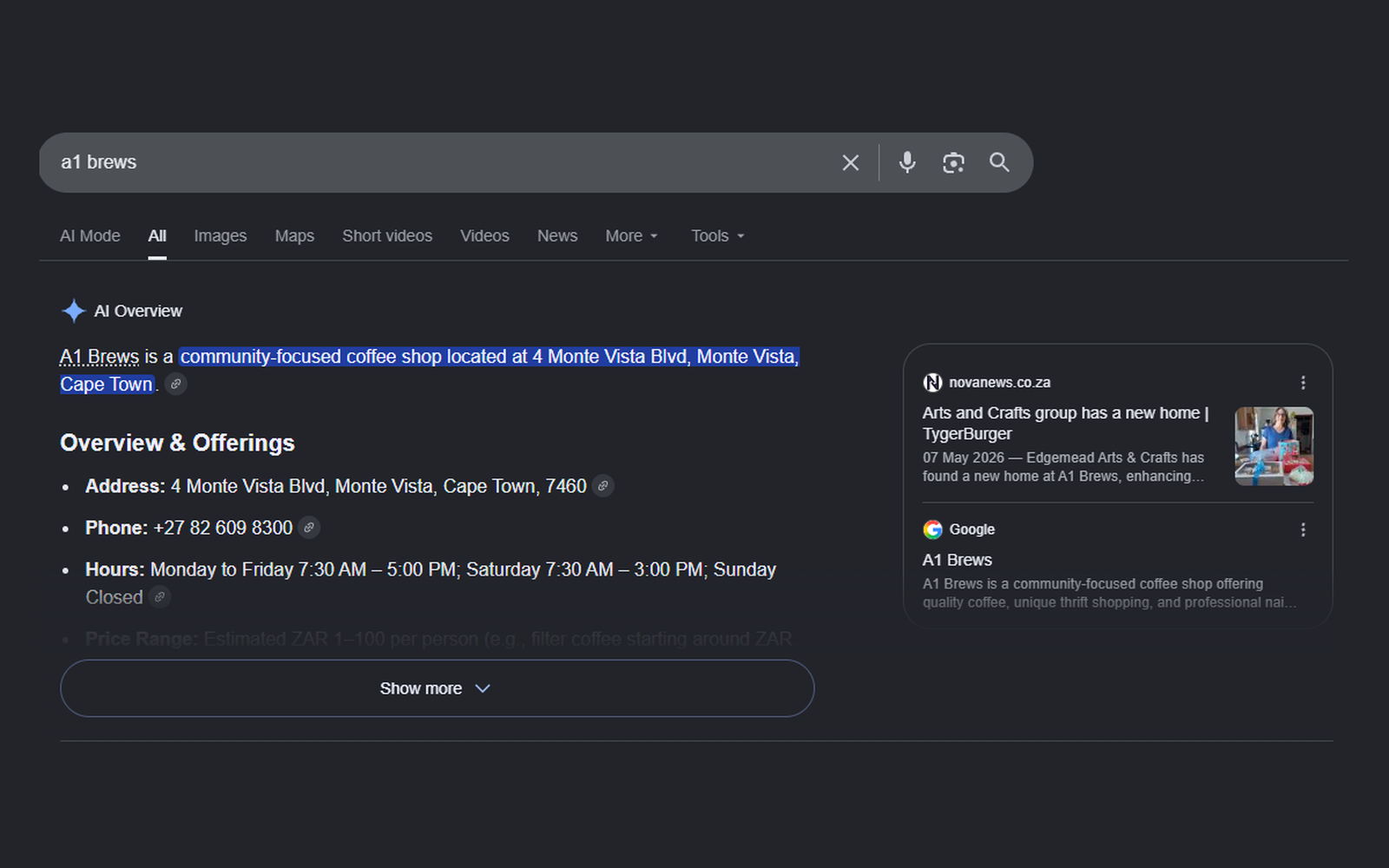Start voice search with the microphone icon
The width and height of the screenshot is (1389, 868).
tap(907, 162)
